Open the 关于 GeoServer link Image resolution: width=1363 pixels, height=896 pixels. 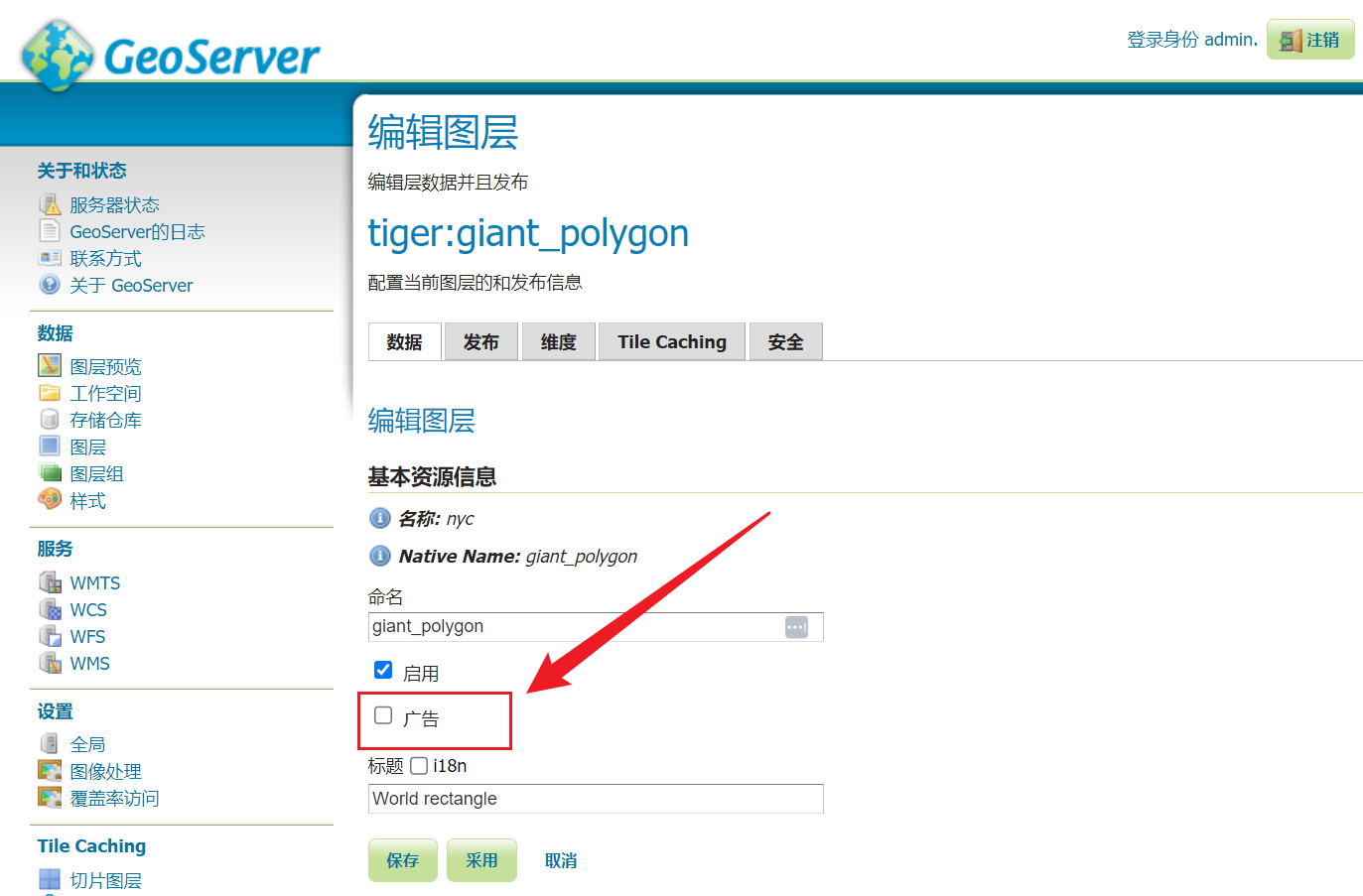(131, 286)
